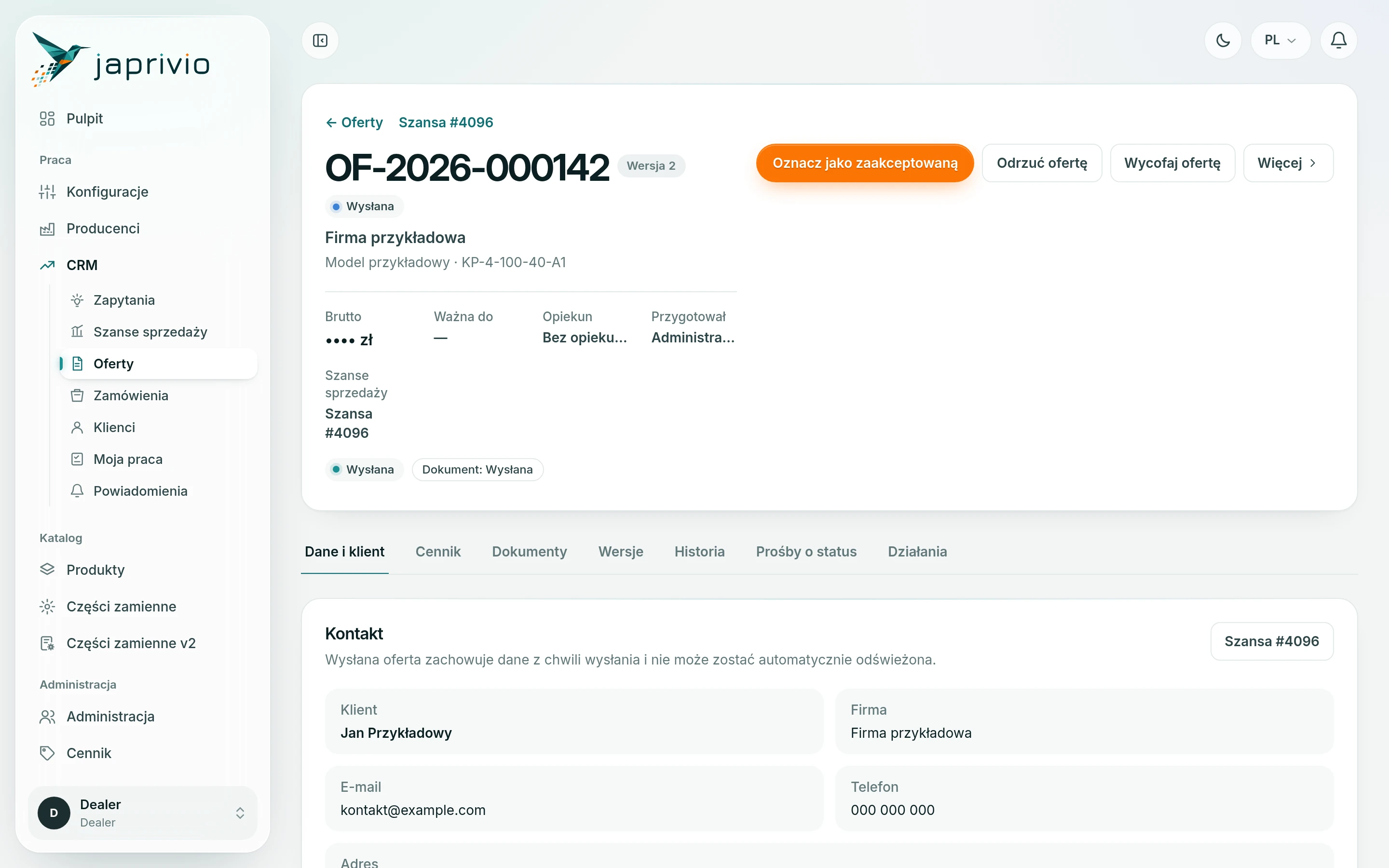
Task: Collapse the sidebar panel icon
Action: 320,40
